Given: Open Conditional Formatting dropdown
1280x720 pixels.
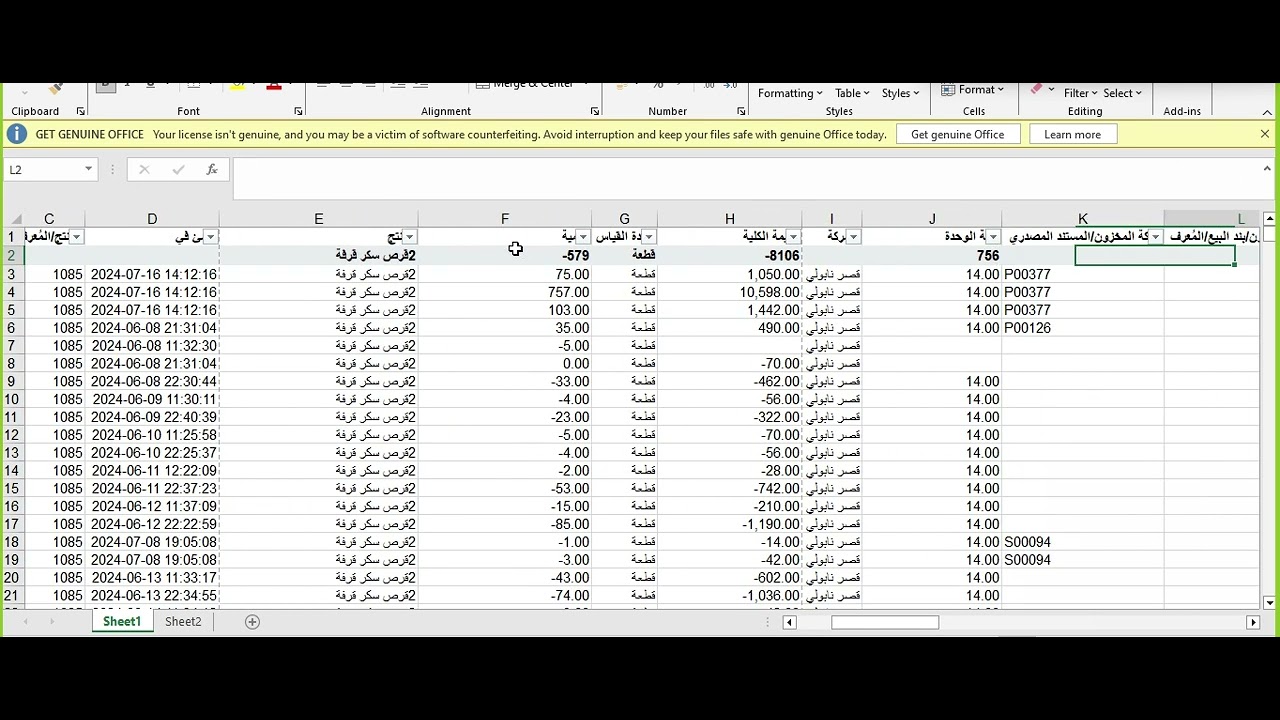Looking at the screenshot, I should point(790,93).
